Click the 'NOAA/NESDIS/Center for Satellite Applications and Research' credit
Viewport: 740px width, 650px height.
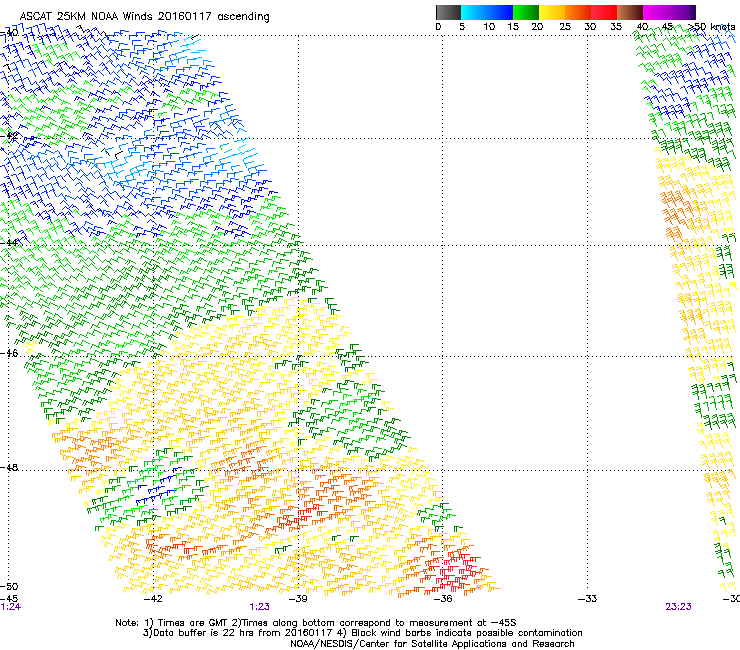(432, 644)
